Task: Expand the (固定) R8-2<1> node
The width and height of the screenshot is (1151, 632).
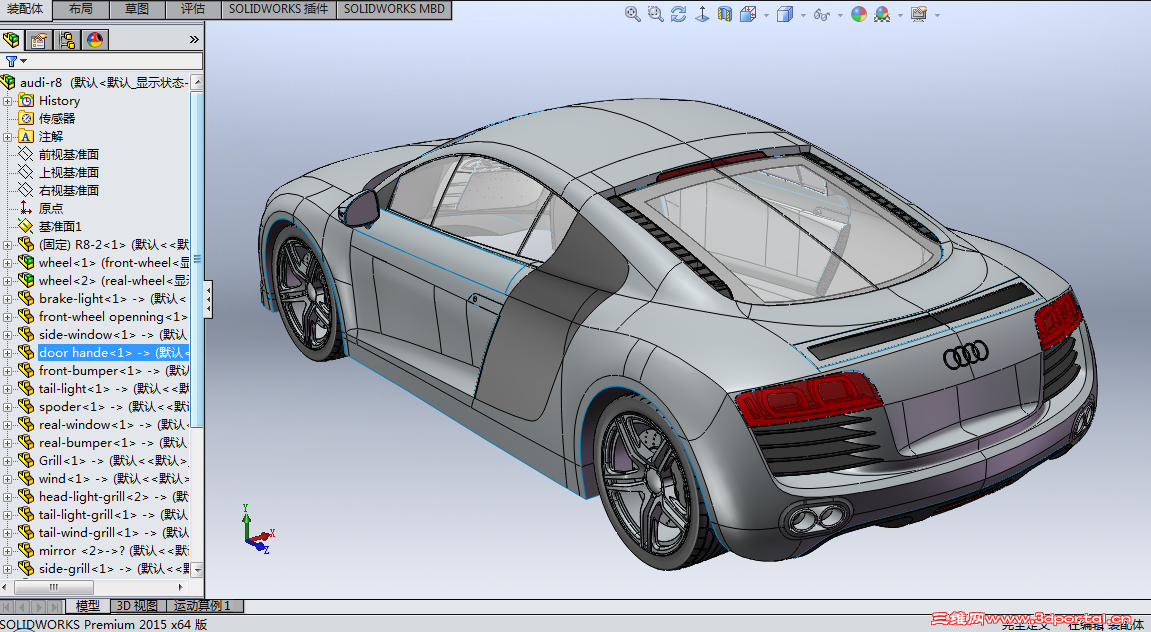Action: pyautogui.click(x=7, y=244)
